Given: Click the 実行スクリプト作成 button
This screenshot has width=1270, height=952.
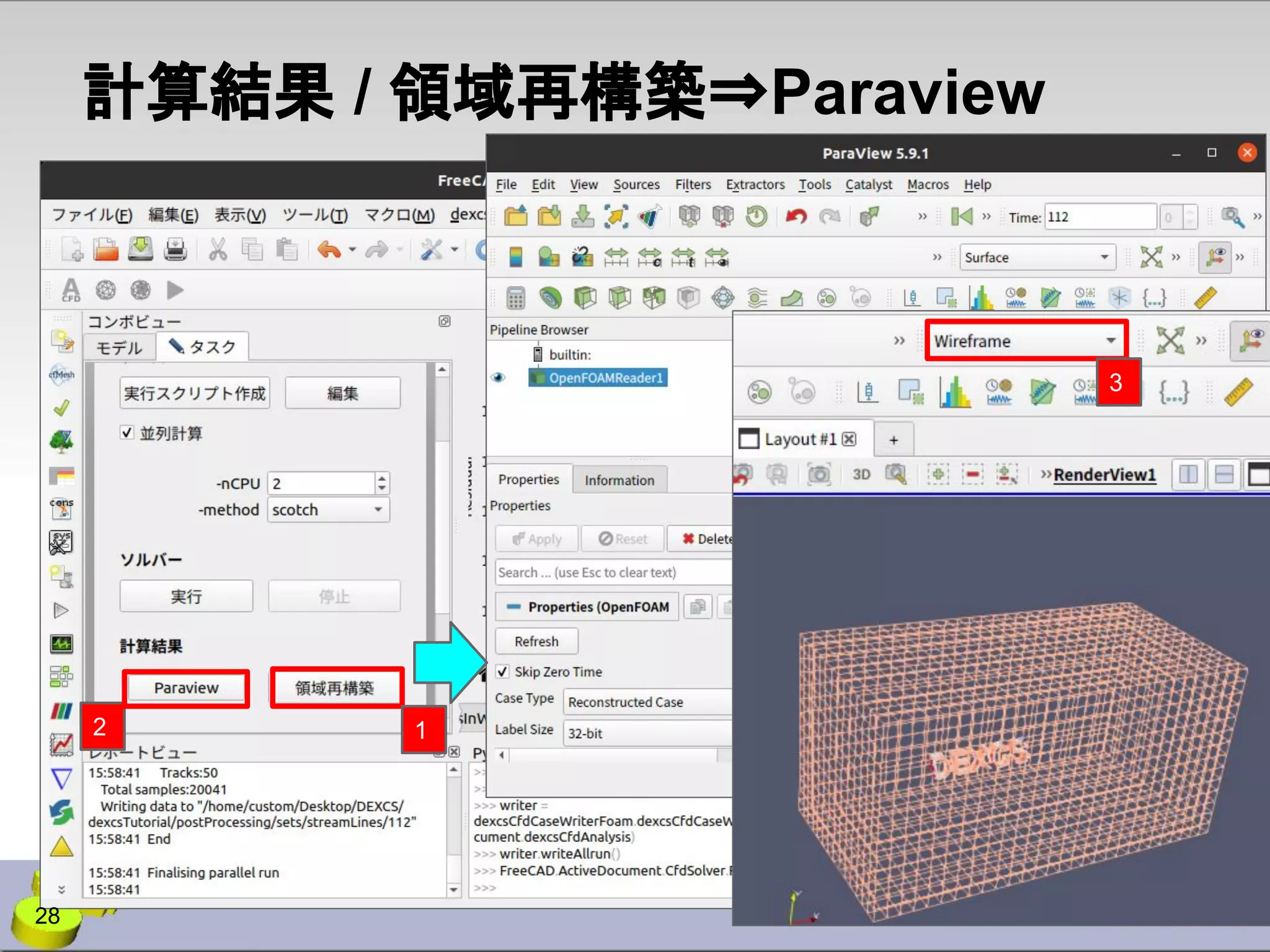Looking at the screenshot, I should 195,393.
